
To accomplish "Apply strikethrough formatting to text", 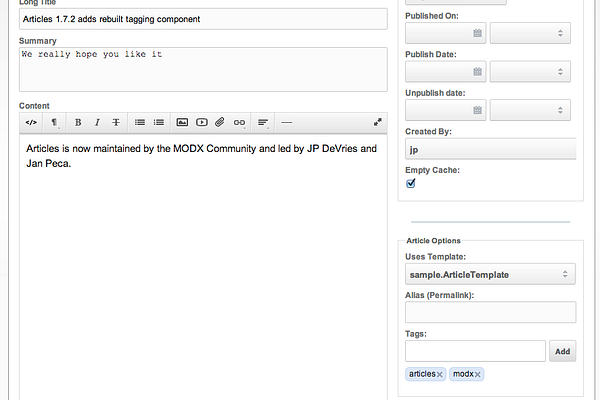I will [116, 122].
